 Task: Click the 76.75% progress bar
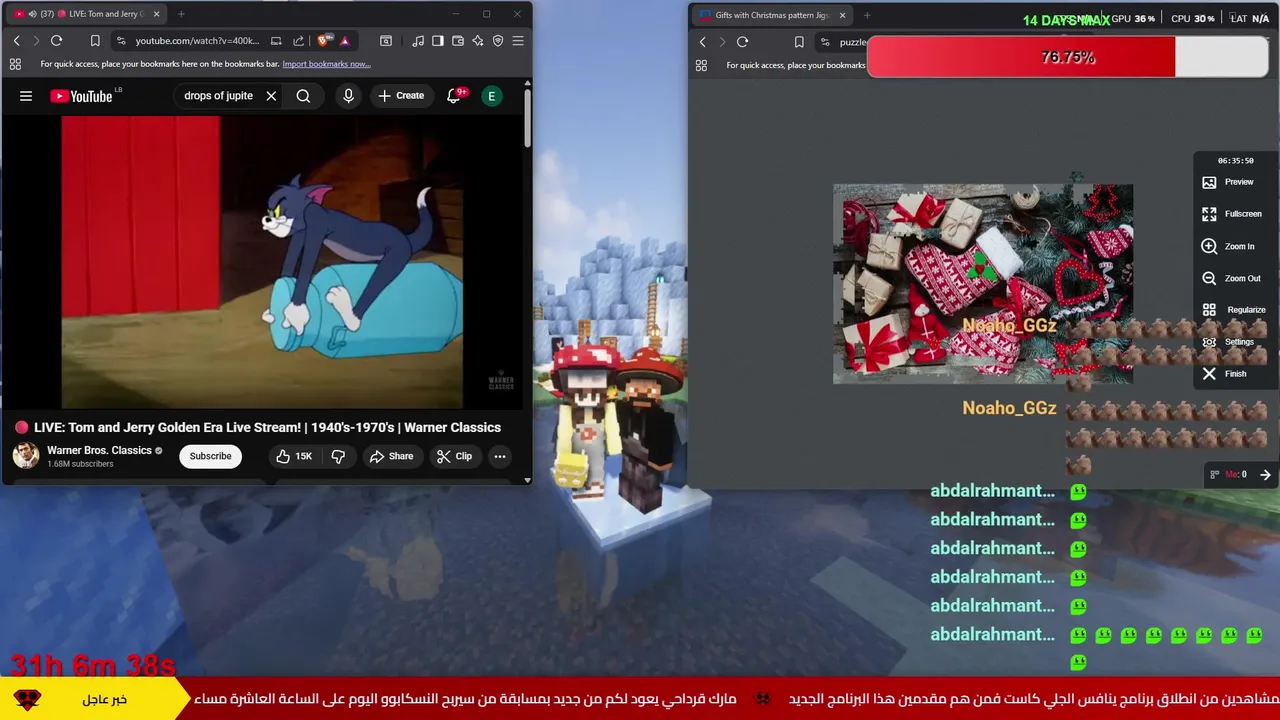(x=1067, y=57)
